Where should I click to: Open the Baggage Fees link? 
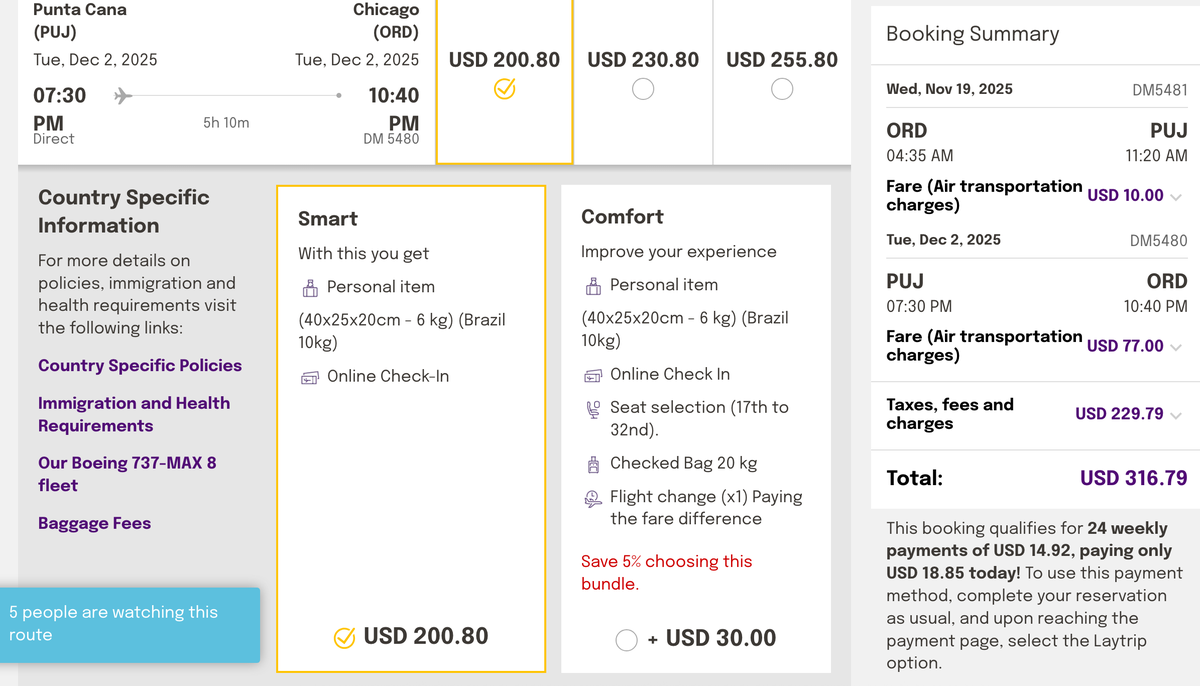coord(95,523)
